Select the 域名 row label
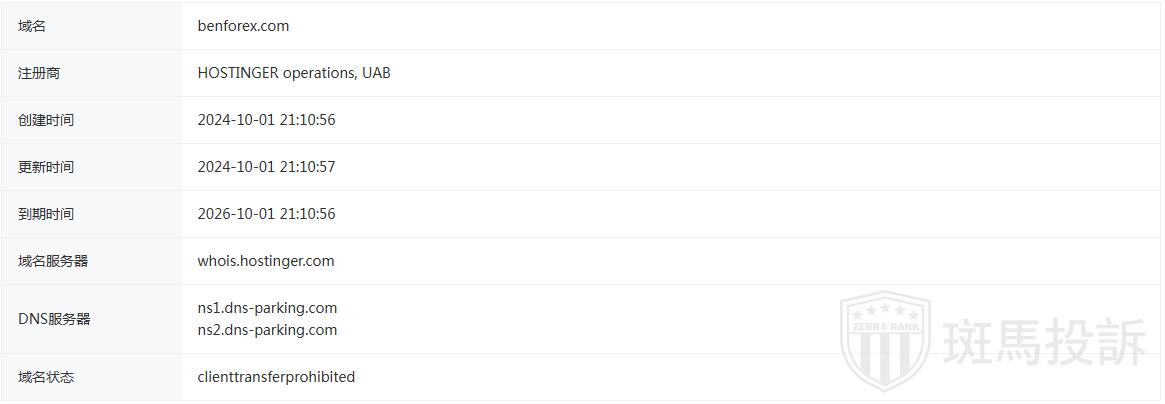 [x=32, y=26]
